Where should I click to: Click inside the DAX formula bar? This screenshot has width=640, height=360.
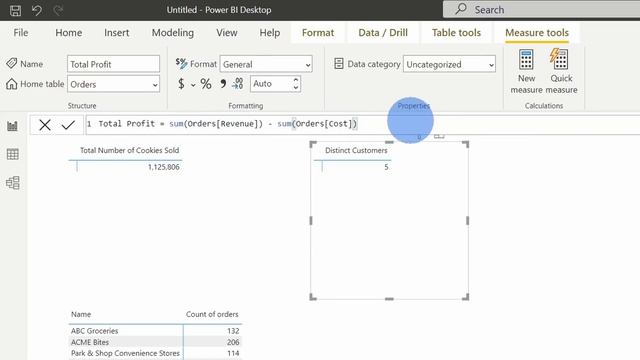point(362,124)
